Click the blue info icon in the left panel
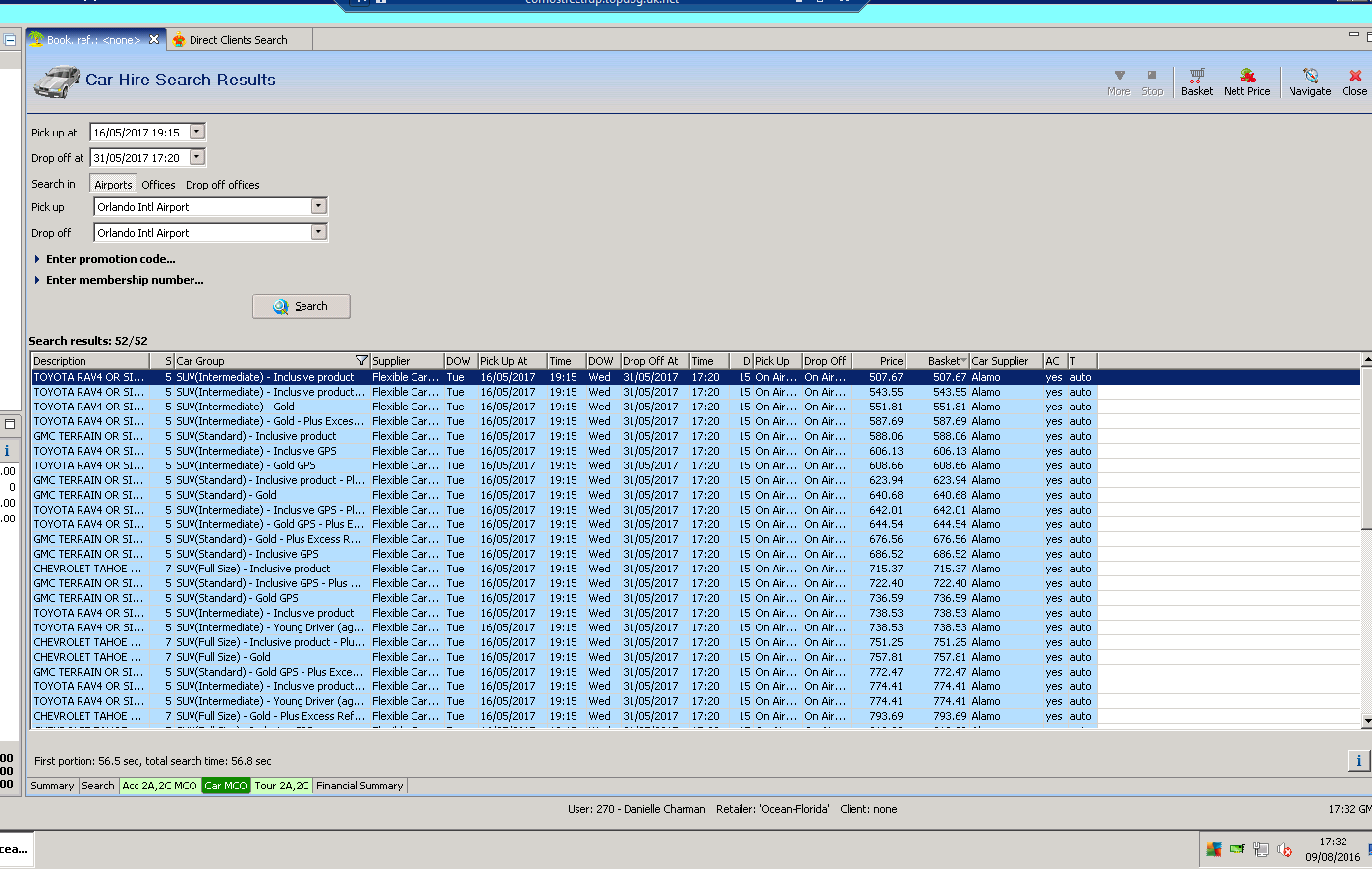Screen dimensions: 1372x869 pyautogui.click(x=7, y=451)
